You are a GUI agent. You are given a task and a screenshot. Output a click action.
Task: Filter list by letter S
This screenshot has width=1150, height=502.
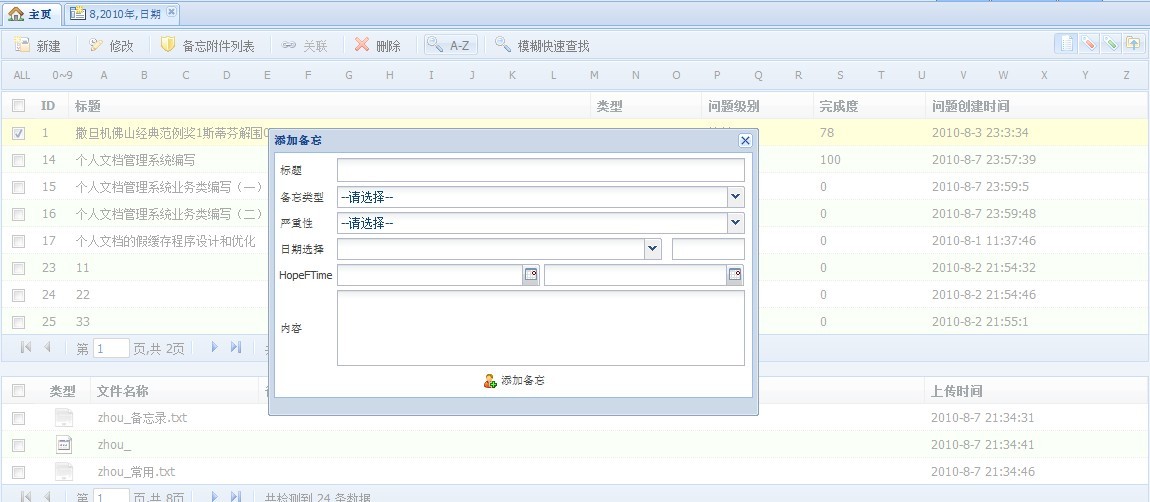pos(840,75)
